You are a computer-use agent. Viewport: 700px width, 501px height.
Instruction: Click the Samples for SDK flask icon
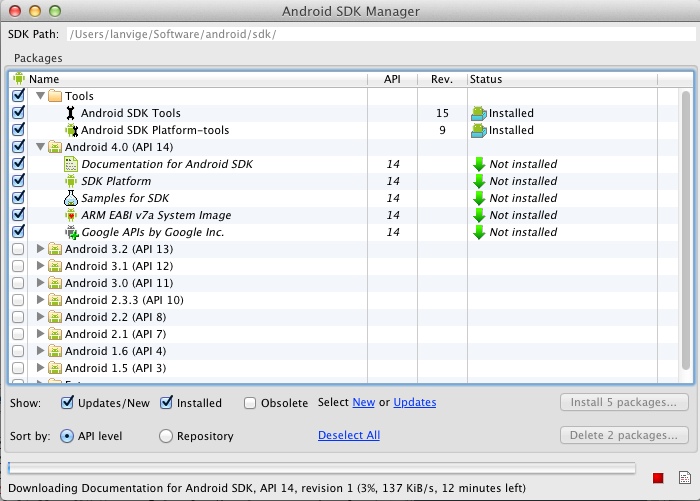click(x=71, y=198)
